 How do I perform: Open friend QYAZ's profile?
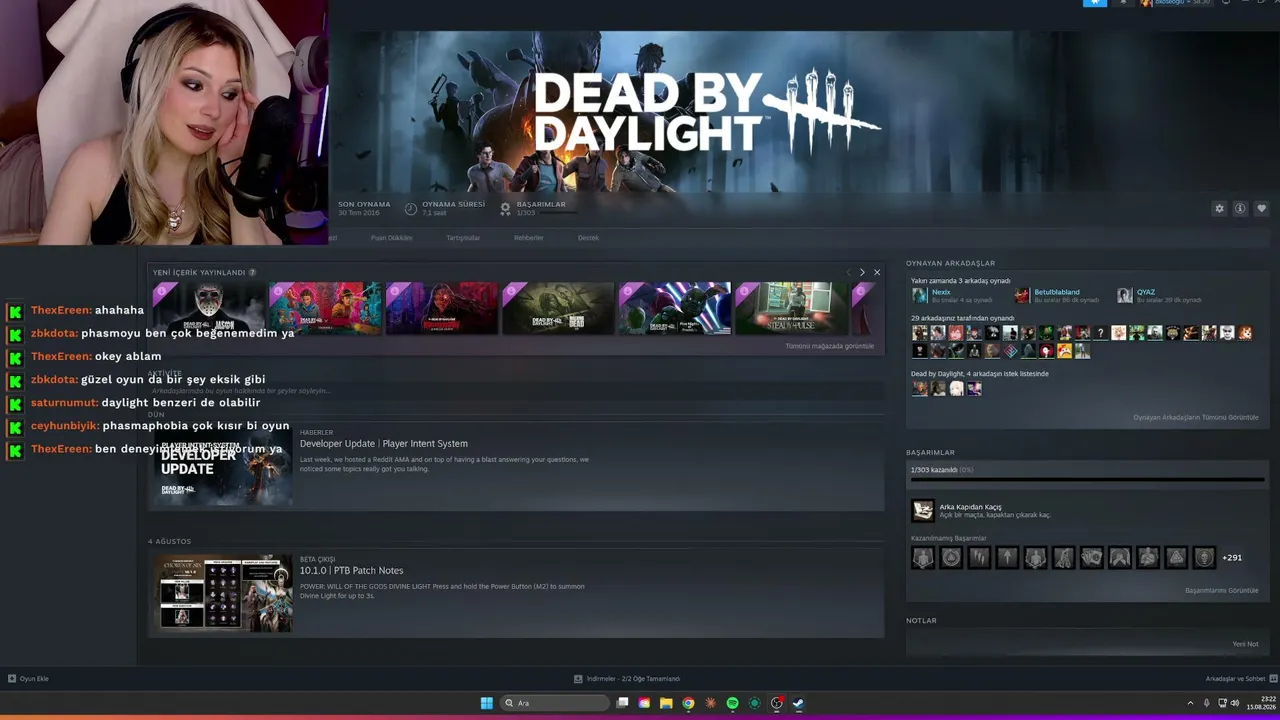1146,292
